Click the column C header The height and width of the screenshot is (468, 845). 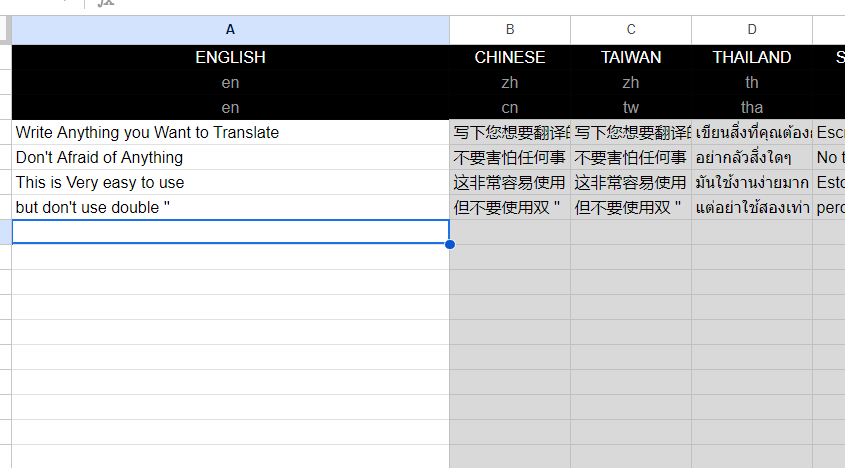(x=631, y=30)
